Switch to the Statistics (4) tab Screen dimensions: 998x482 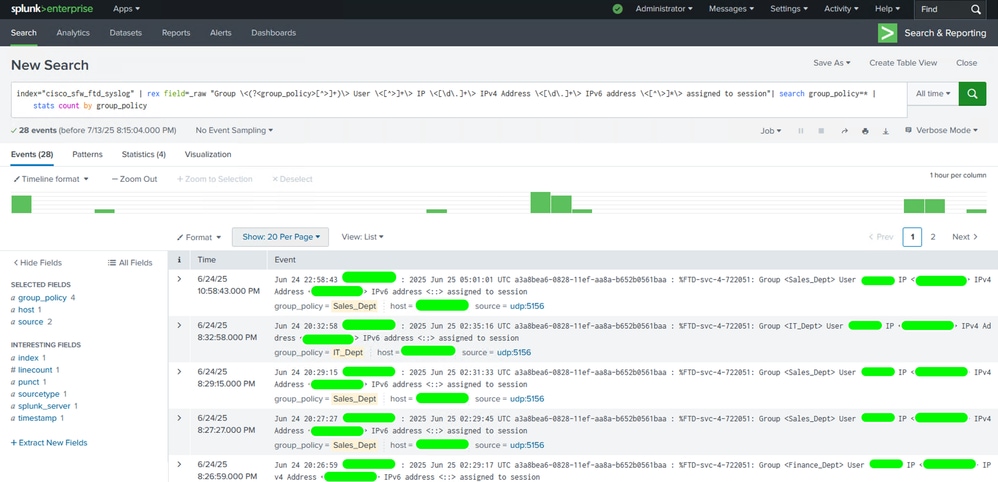click(x=144, y=155)
